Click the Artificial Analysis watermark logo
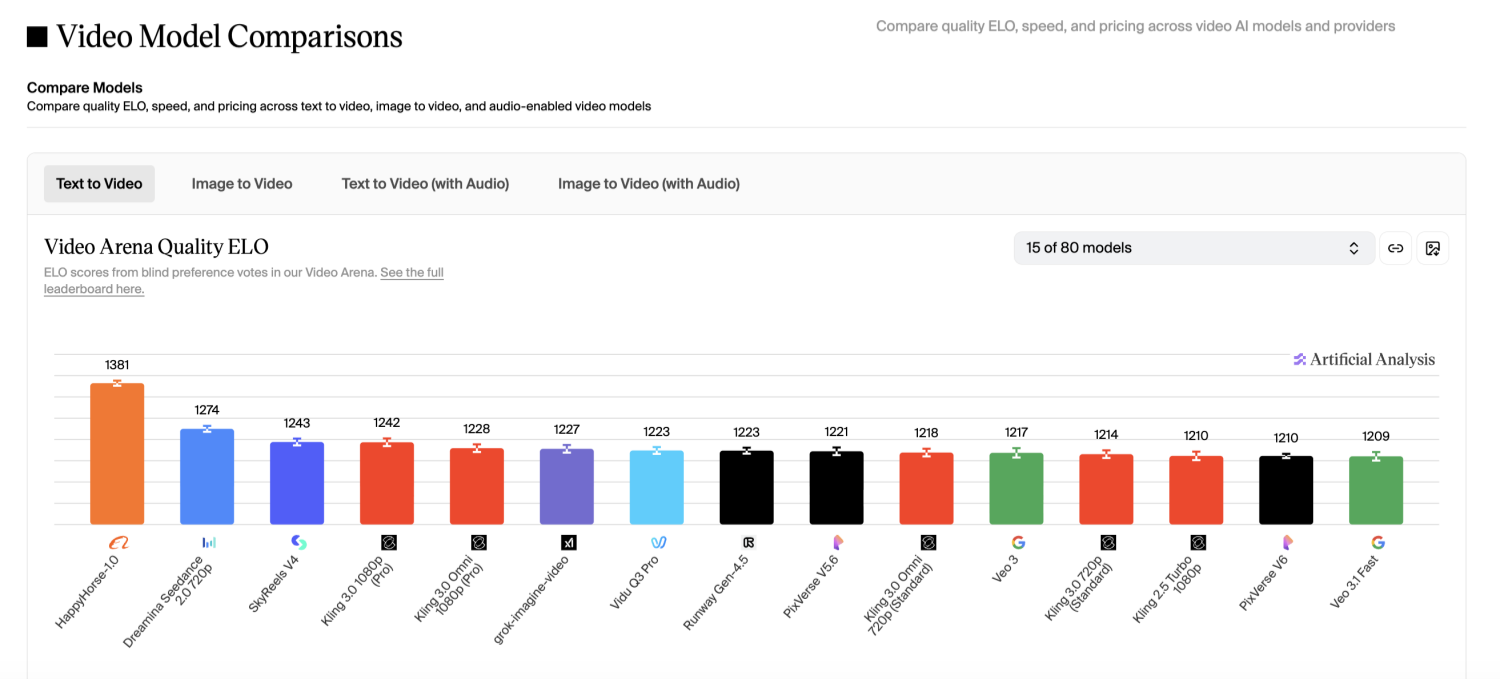 pos(1363,360)
